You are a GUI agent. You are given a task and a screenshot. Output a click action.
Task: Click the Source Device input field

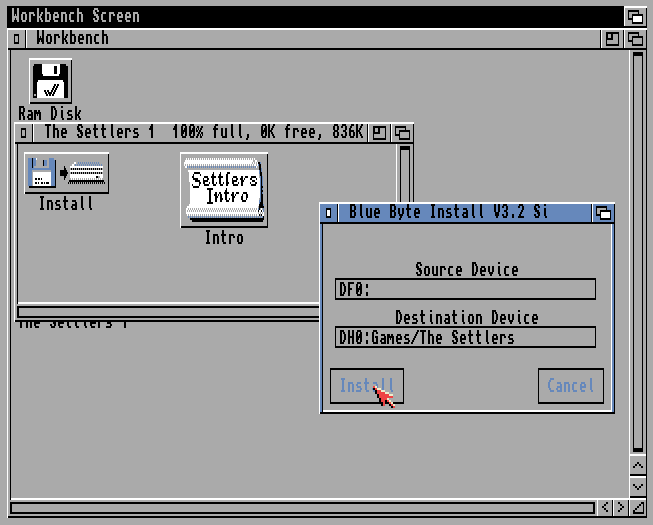[465, 289]
